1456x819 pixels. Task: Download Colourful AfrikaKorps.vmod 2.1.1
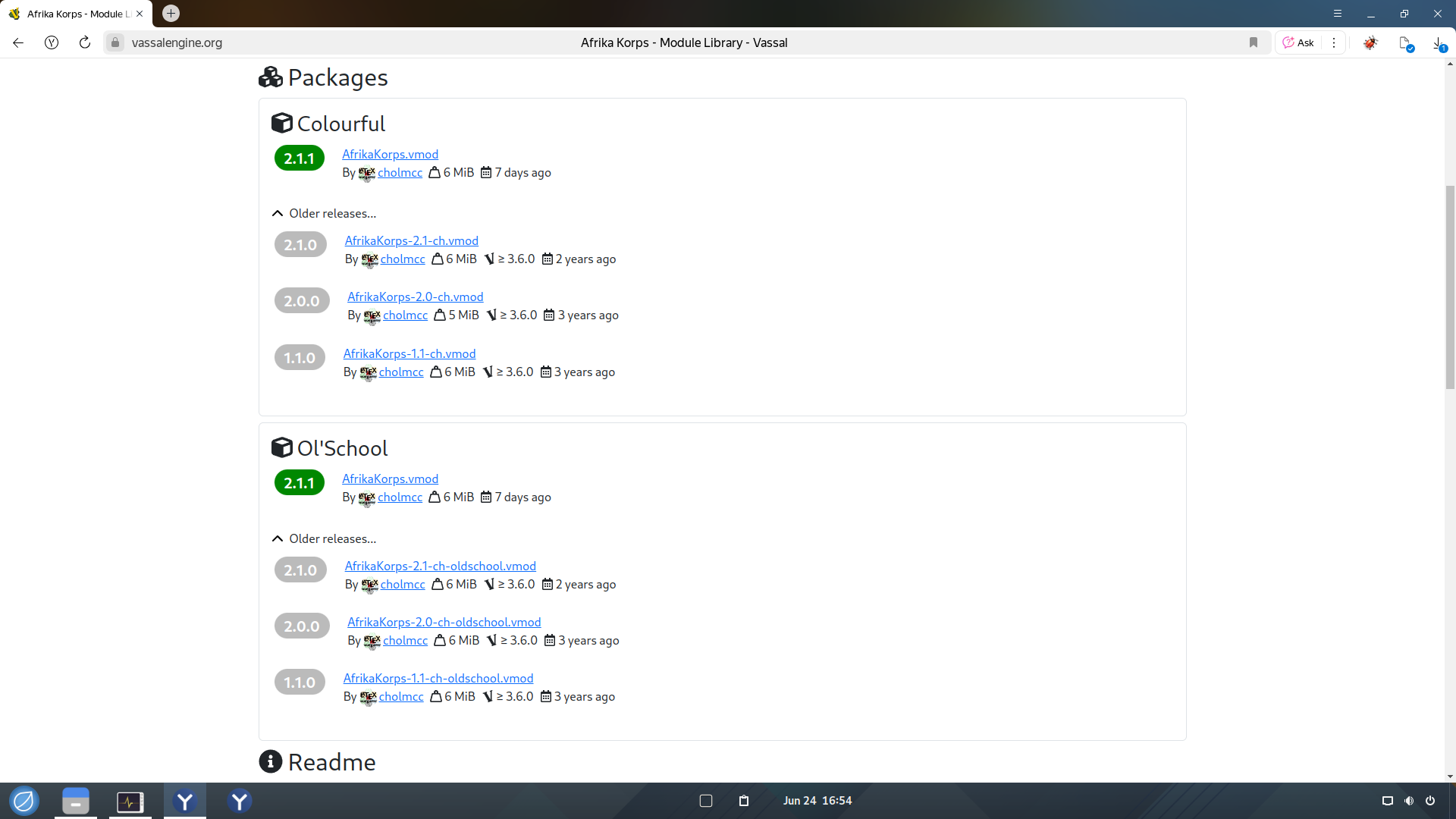390,154
